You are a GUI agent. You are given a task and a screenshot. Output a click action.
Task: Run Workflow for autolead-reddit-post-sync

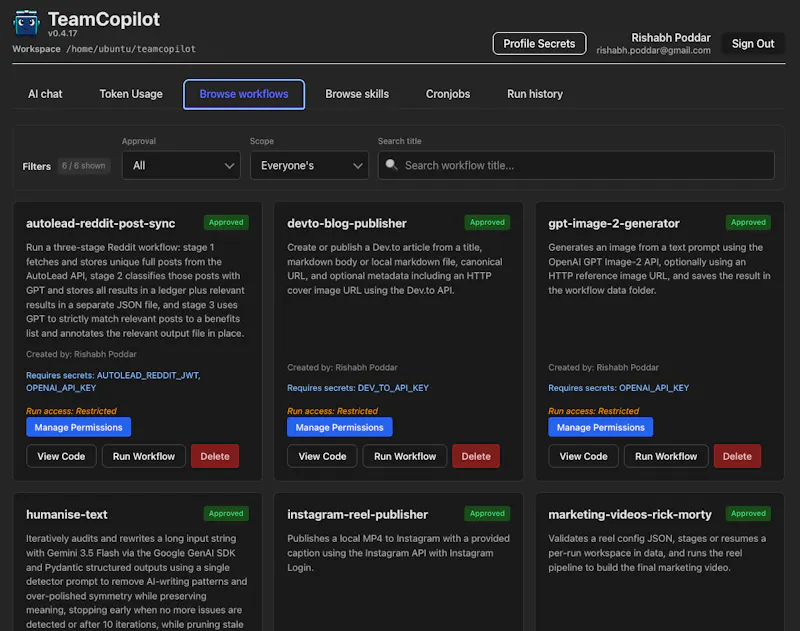(144, 456)
